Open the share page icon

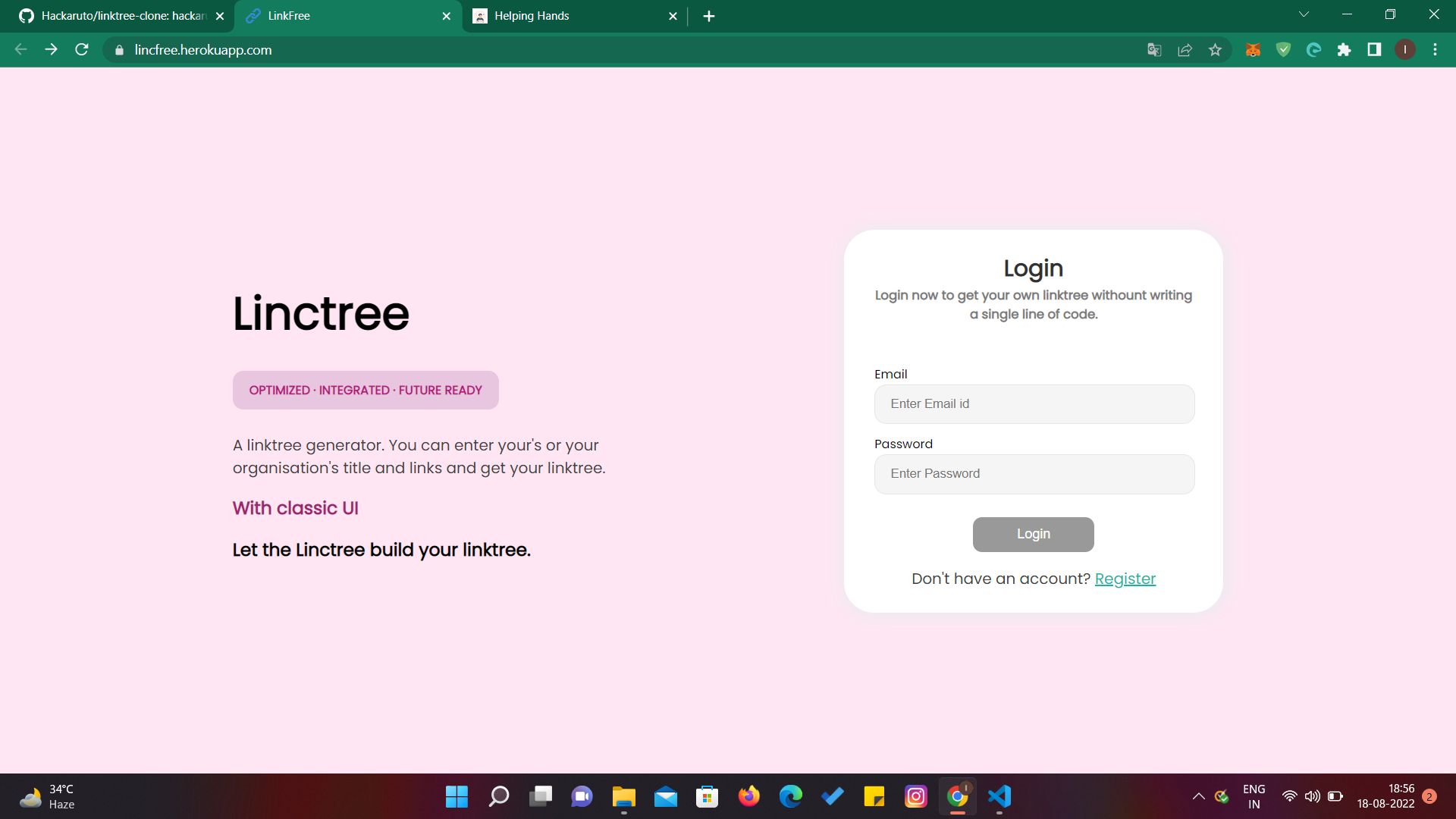[1185, 50]
